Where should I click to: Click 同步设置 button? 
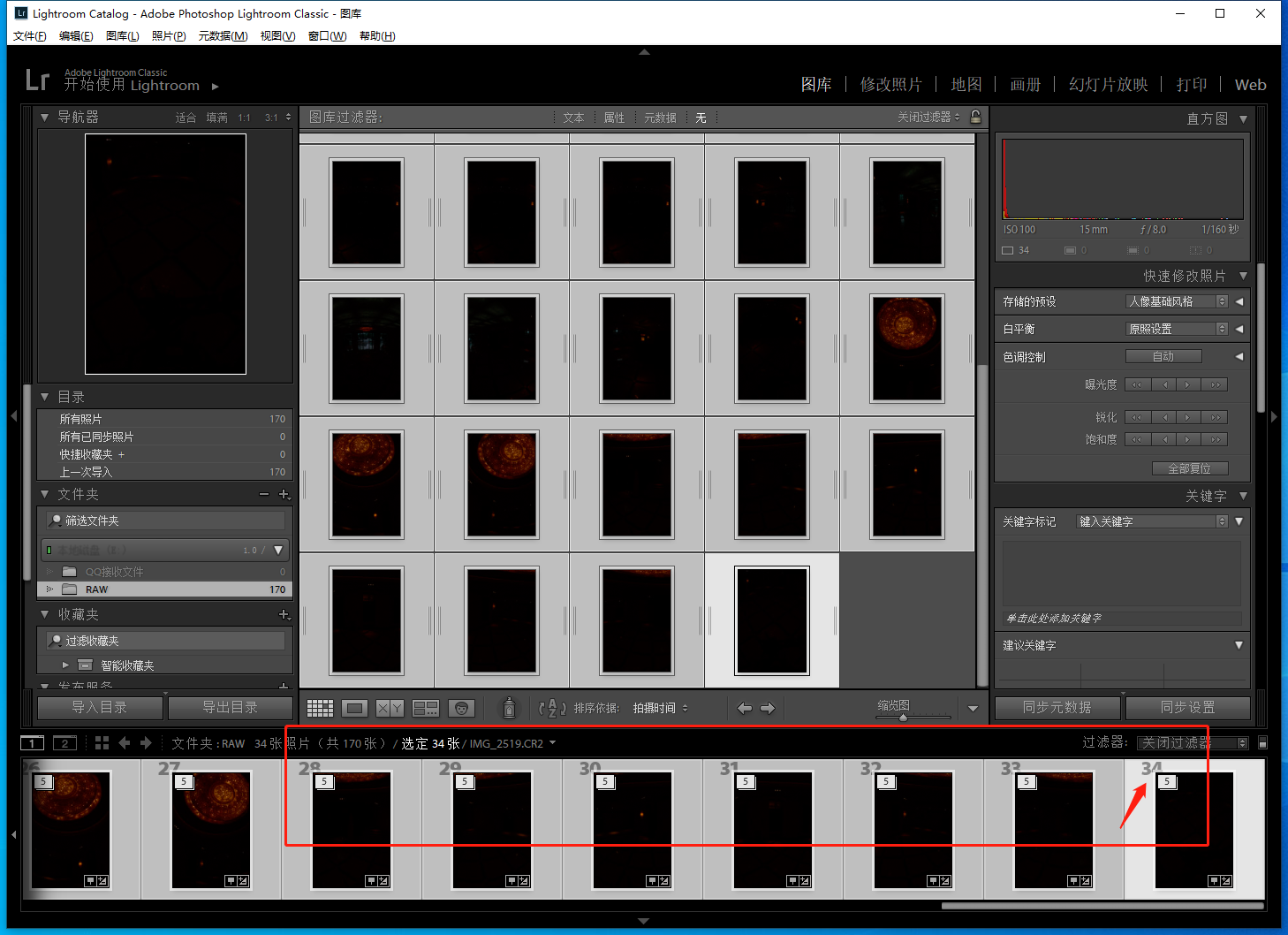point(1187,707)
